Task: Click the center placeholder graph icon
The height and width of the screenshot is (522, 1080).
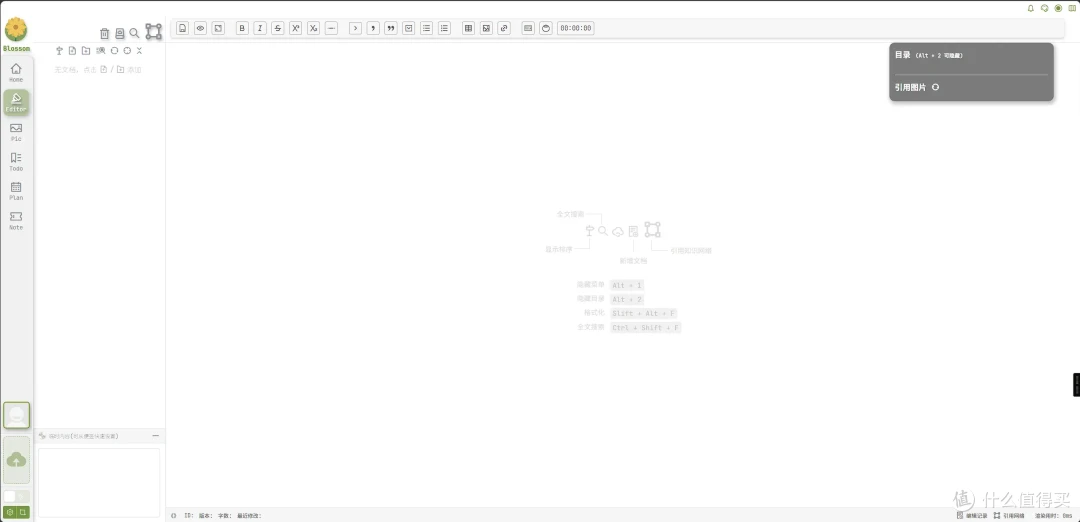Action: (652, 229)
